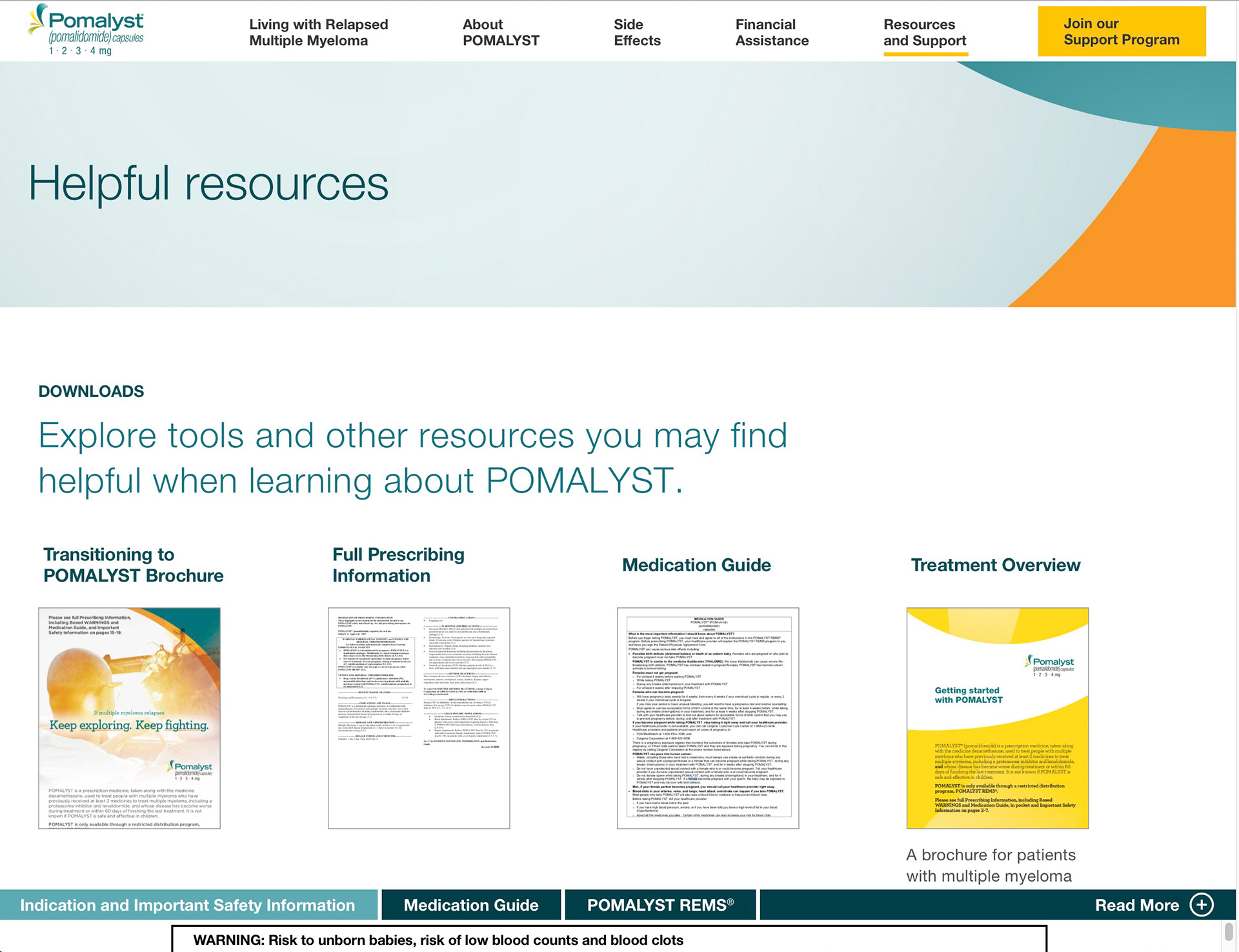The height and width of the screenshot is (952, 1239).
Task: Click the scrollbar handle in the safety panel
Action: [x=1229, y=932]
